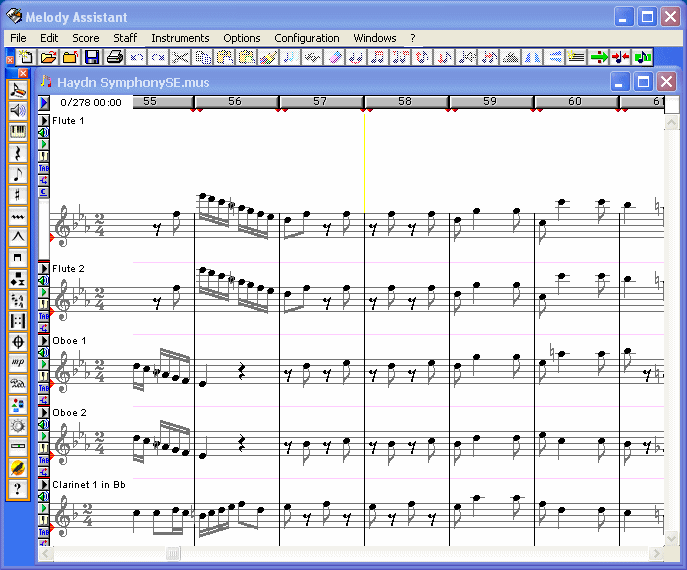Expand Clarinet 1 in Bb staff arrow
This screenshot has width=687, height=570.
44,484
